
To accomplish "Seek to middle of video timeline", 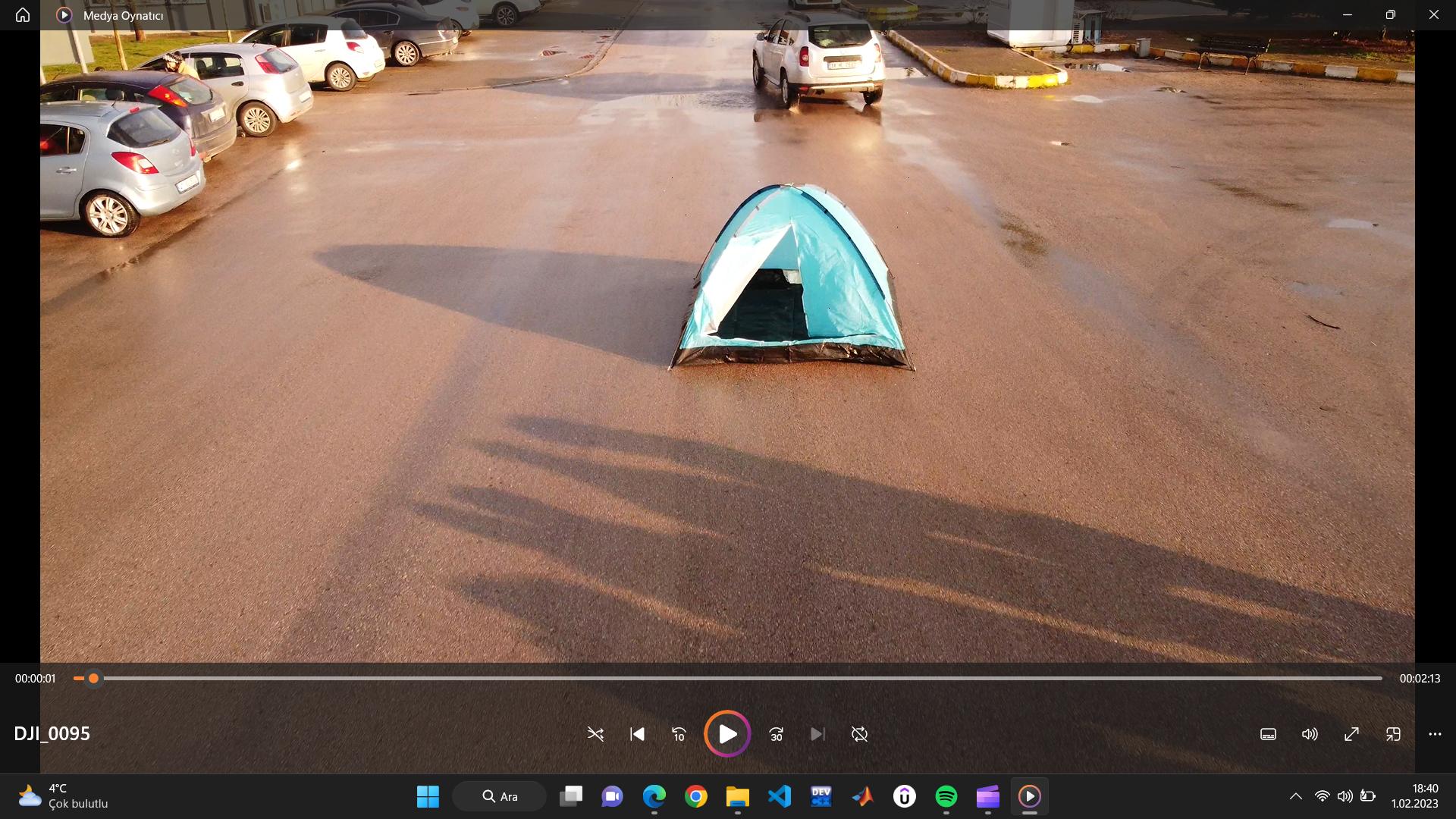I will coord(728,678).
